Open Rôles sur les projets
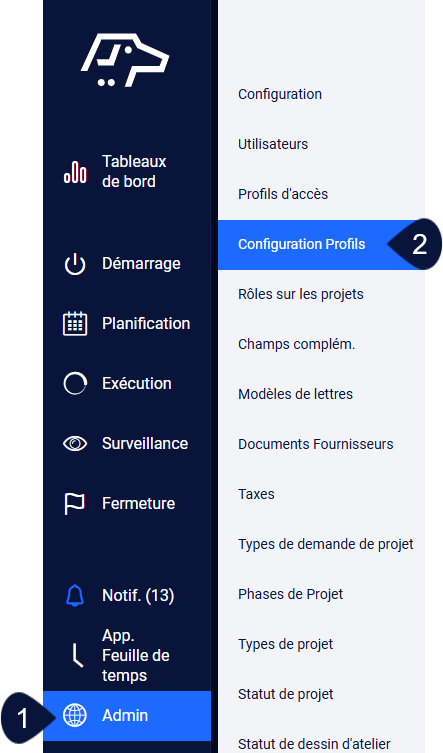Screen dimensions: 443x753 click(301, 294)
